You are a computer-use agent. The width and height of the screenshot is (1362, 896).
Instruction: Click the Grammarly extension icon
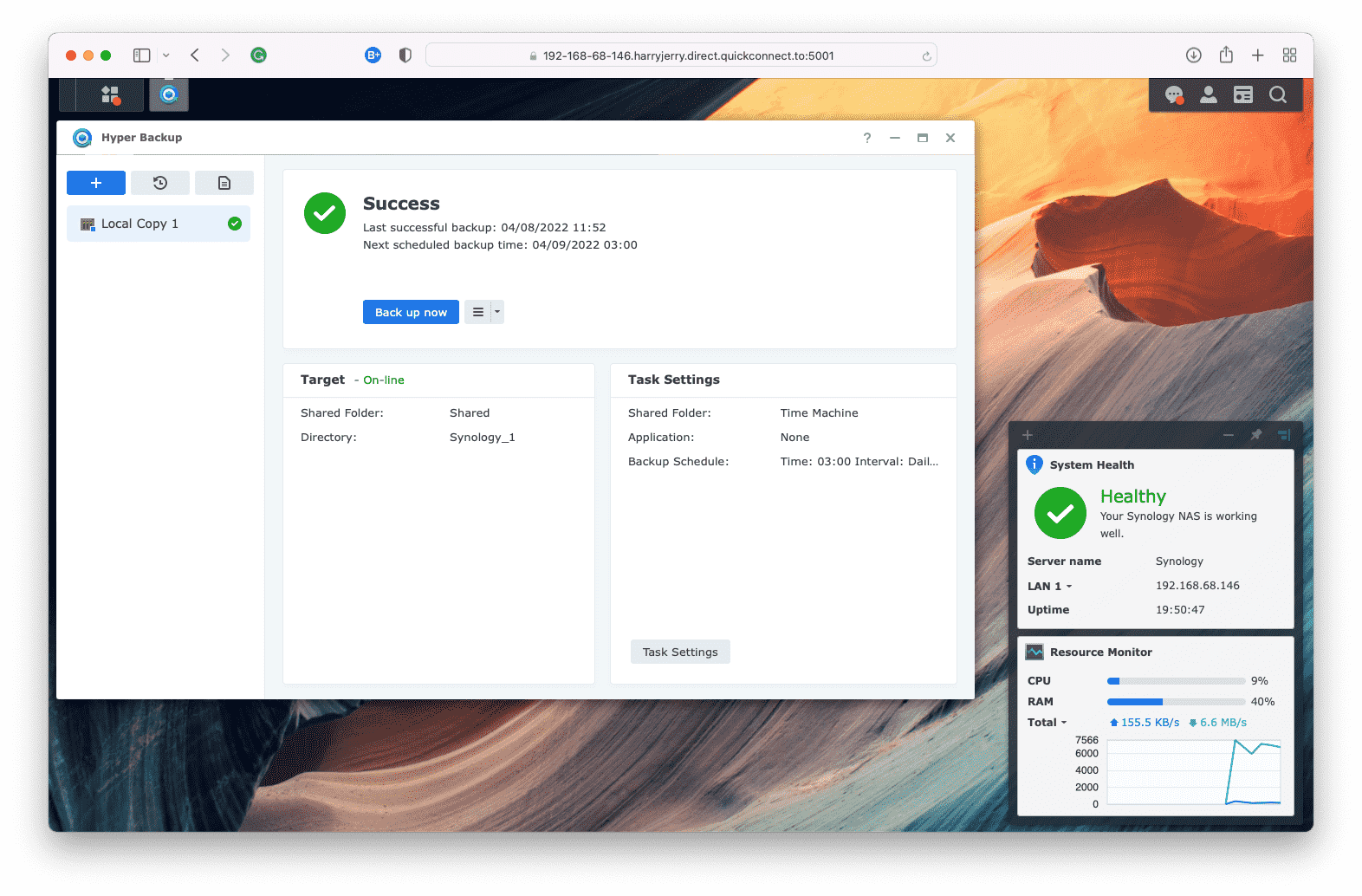(x=258, y=55)
